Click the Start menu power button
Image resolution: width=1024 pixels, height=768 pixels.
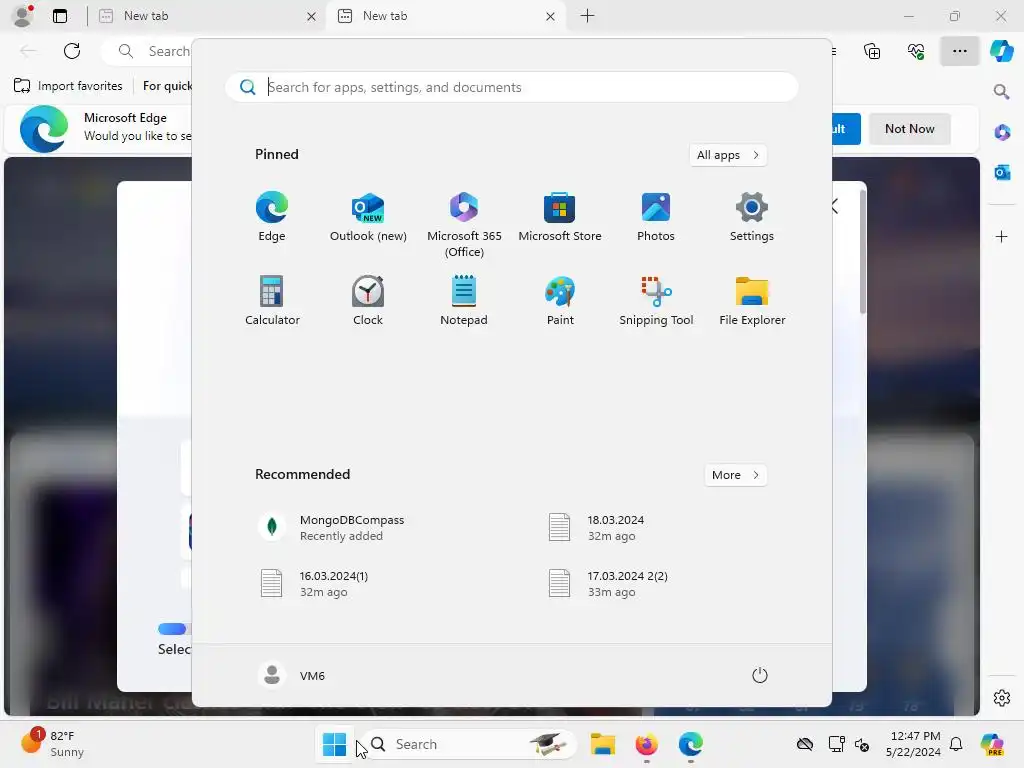[x=760, y=675]
